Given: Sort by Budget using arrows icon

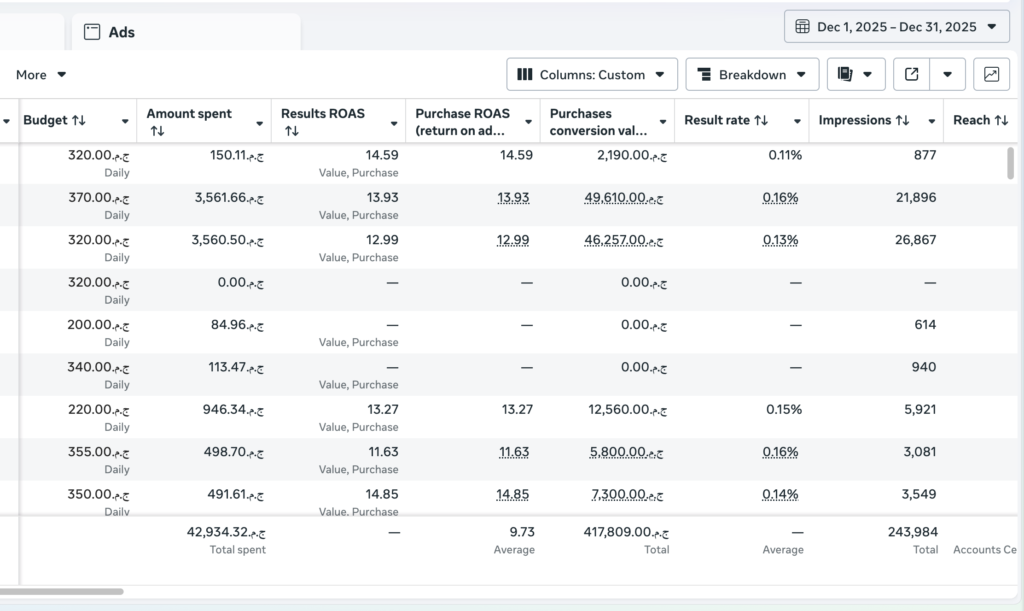Looking at the screenshot, I should point(79,120).
